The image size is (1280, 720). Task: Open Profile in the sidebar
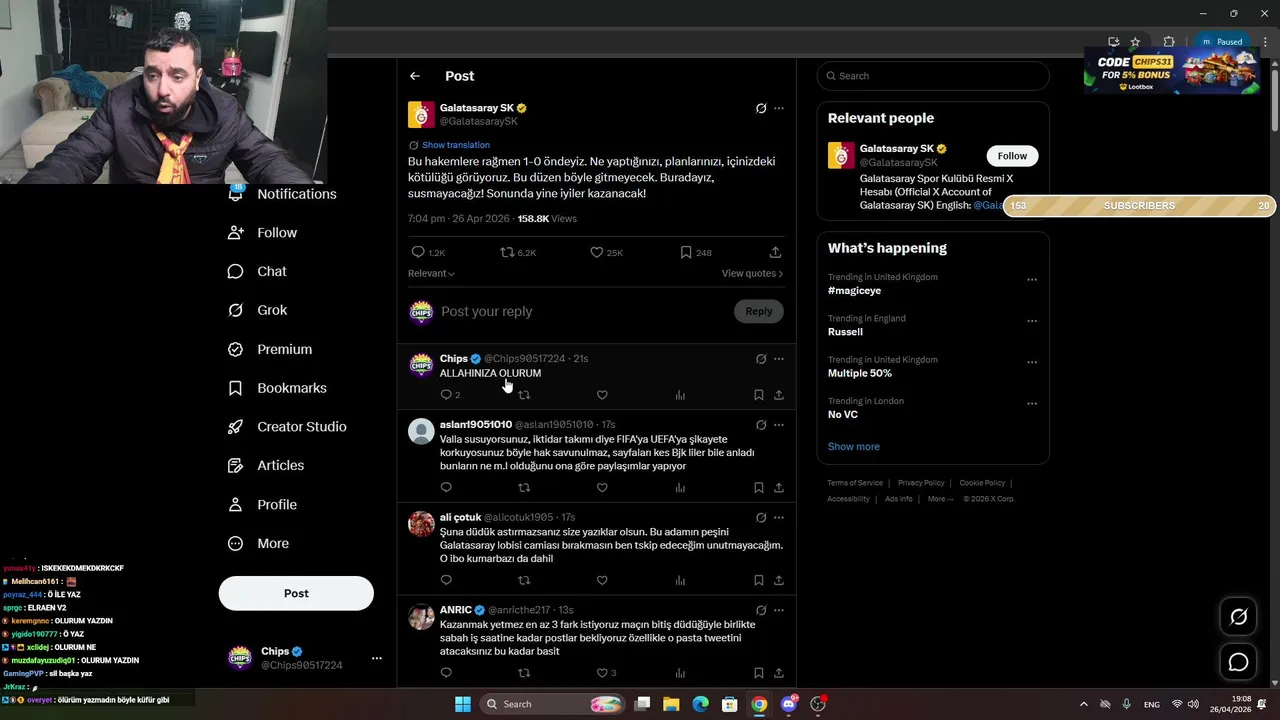point(262,505)
